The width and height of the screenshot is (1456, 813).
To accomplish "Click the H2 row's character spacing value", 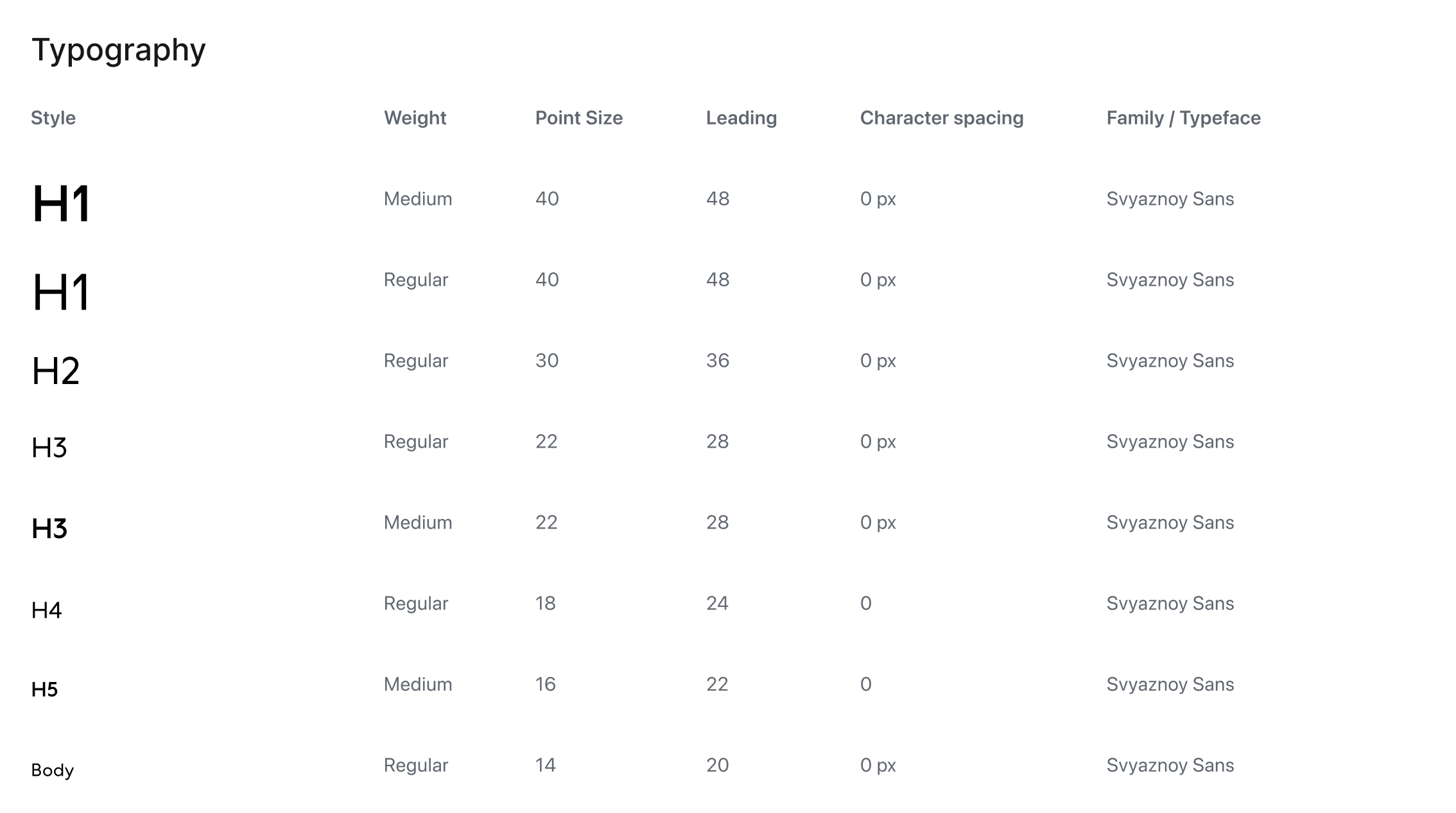I will click(878, 361).
